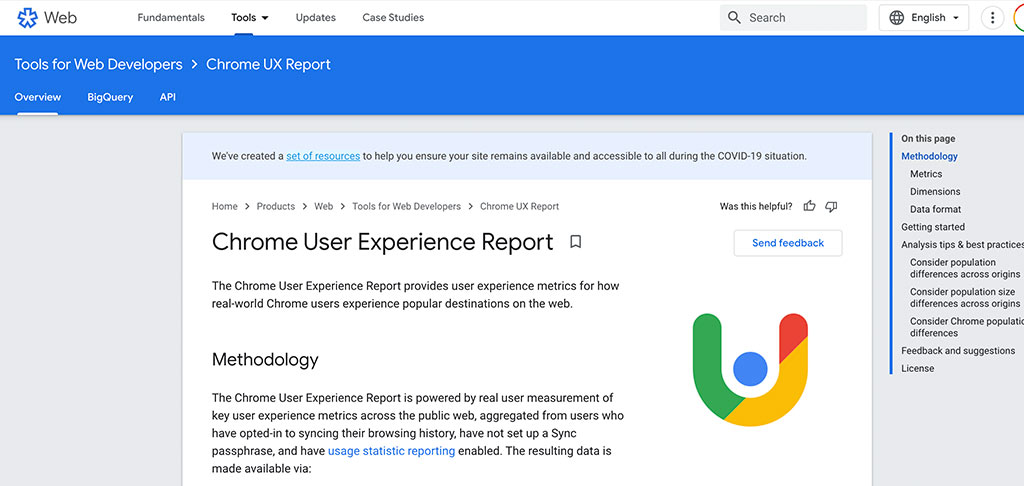Screen dimensions: 1024x486
Task: Click the Web logo icon
Action: [27, 18]
